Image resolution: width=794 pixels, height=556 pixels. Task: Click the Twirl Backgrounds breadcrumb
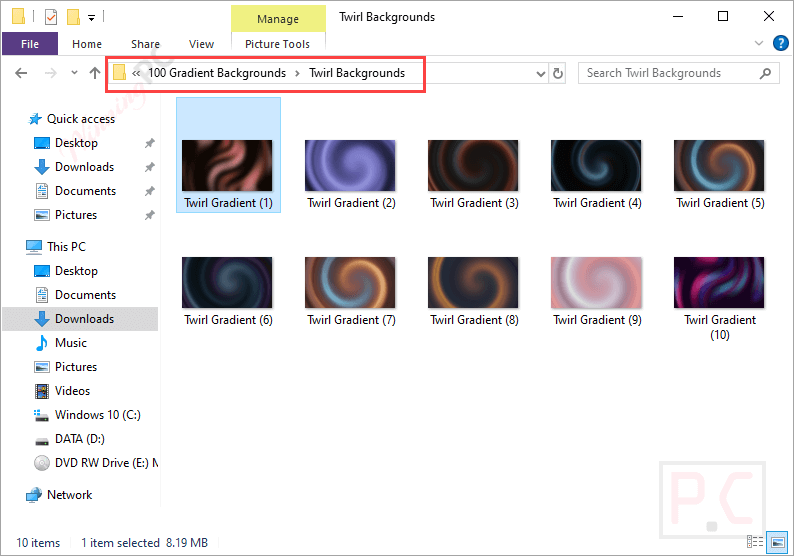click(x=357, y=73)
